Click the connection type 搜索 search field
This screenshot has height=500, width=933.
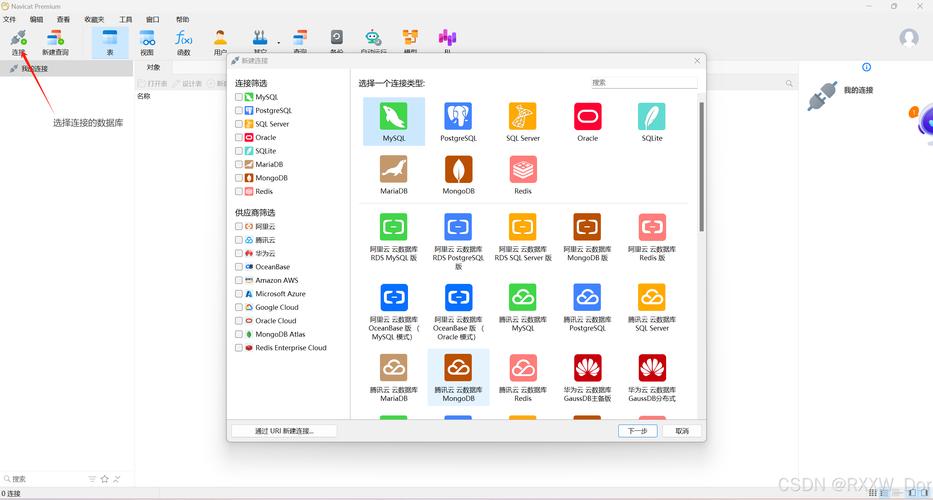tap(644, 83)
